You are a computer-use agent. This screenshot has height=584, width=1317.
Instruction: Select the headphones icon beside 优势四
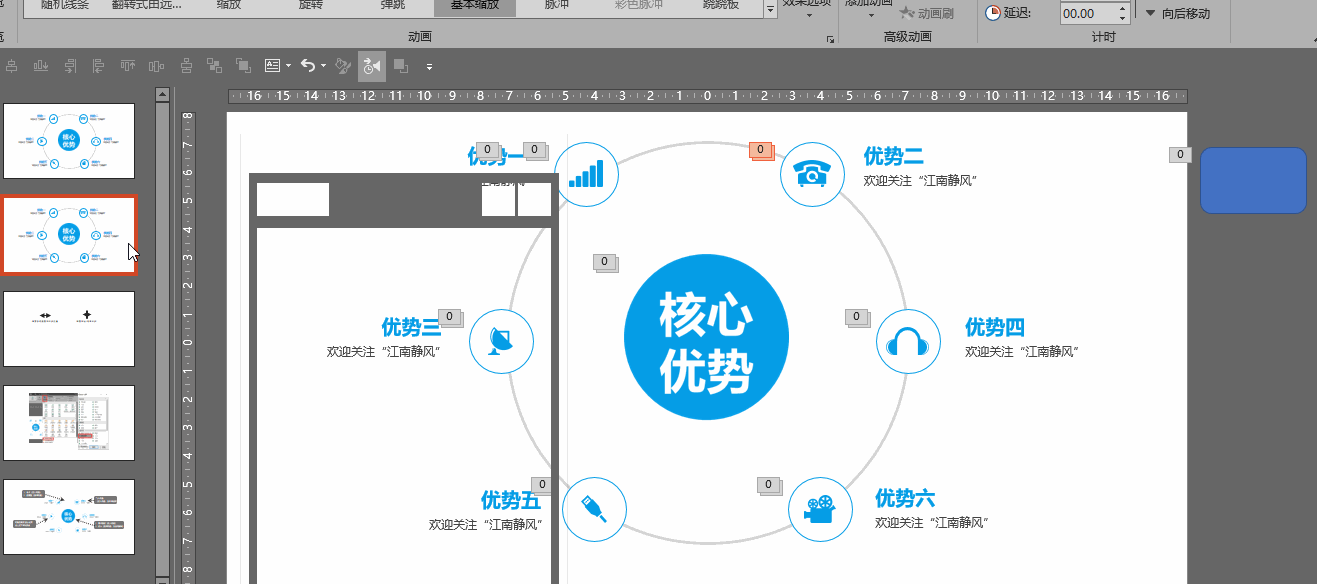coord(908,342)
